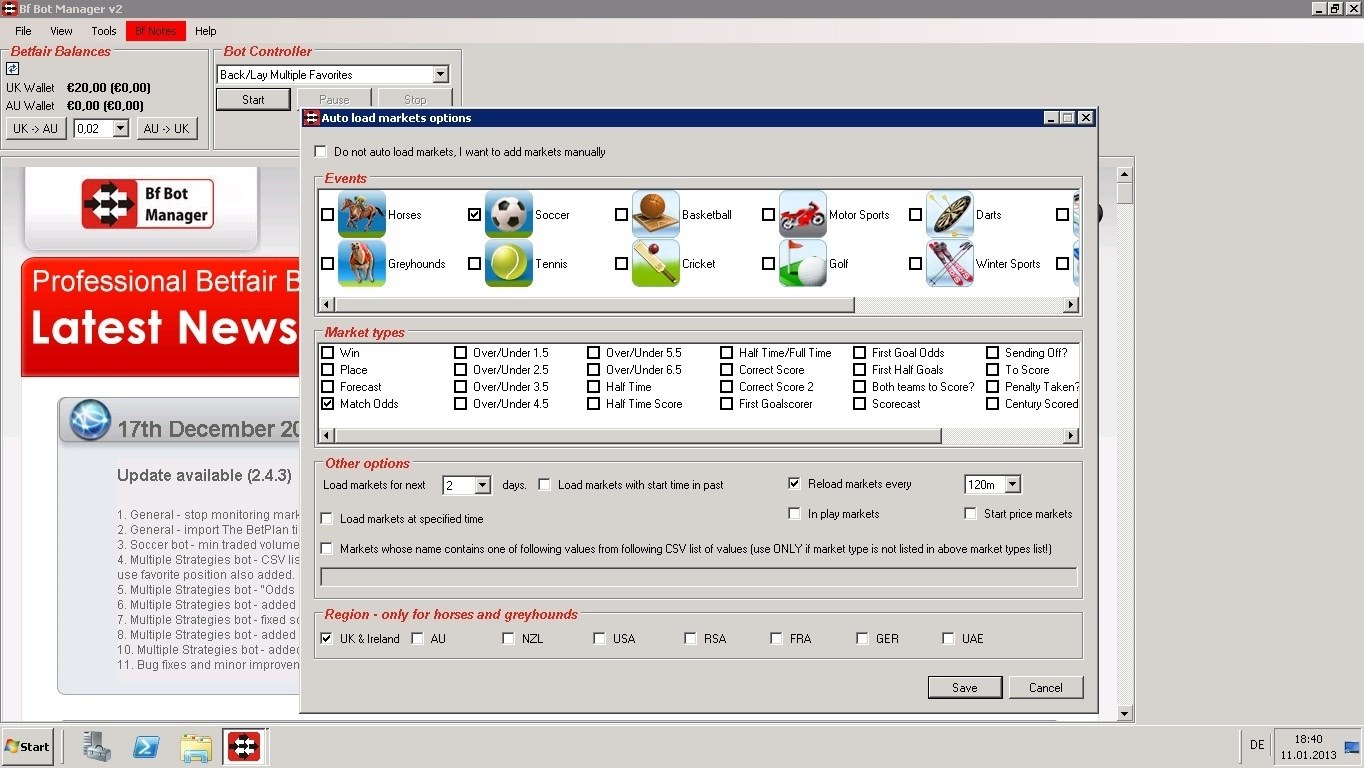Screen dimensions: 1364x768
Task: Click the globe icon beside 17th December
Action: click(x=90, y=420)
